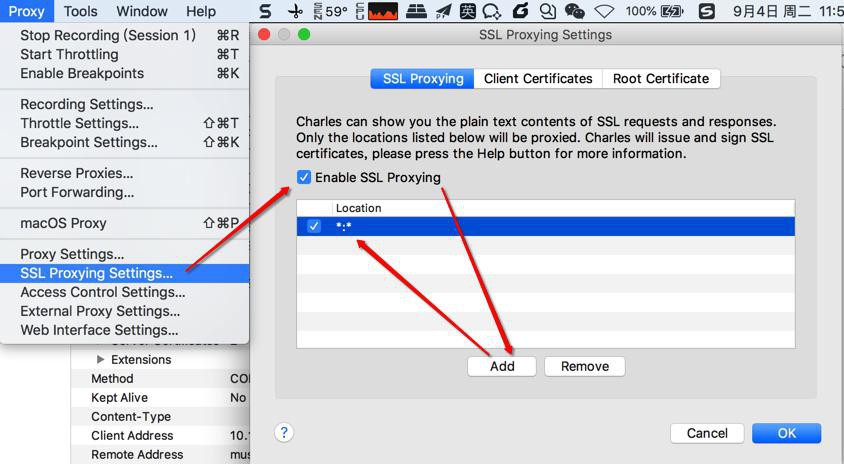844x464 pixels.
Task: Click the chat bubble ellipsis icon
Action: 492,11
